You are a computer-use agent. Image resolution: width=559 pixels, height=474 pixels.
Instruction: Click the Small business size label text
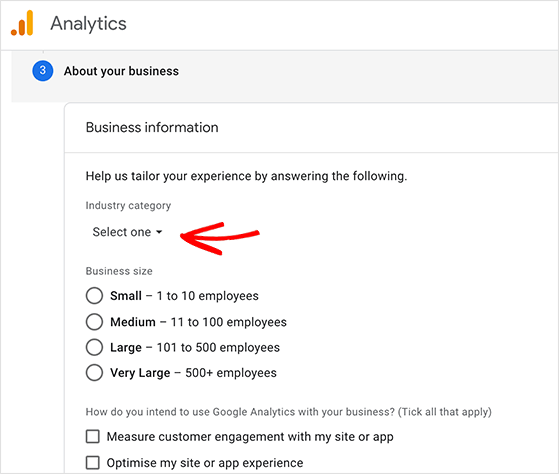point(126,296)
